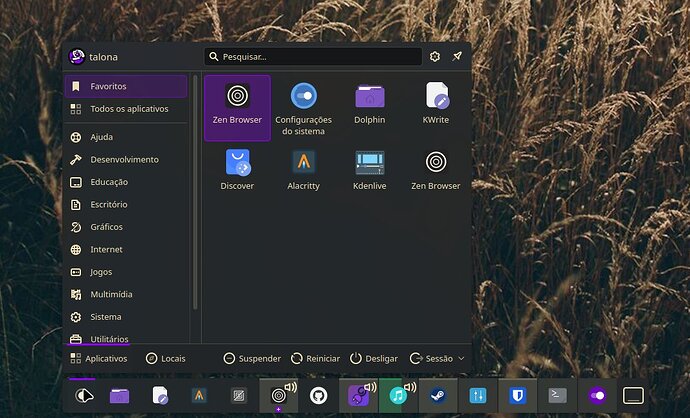Toggle the pin to keep launcher open
Viewport: 690px width, 418px height.
click(458, 57)
